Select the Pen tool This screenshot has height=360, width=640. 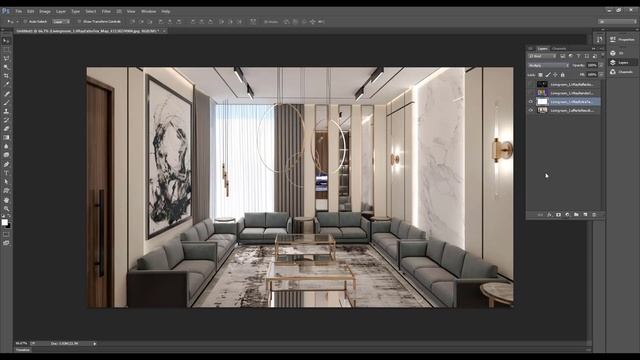6,164
